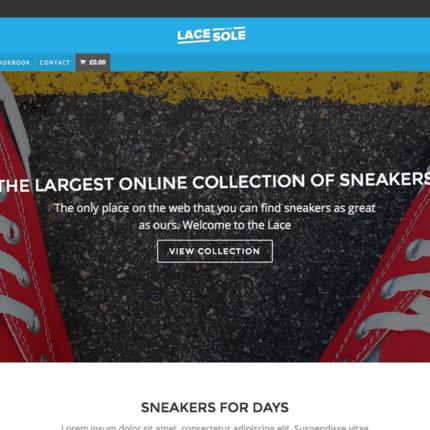This screenshot has width=430, height=430.
Task: Select the hero subtitle paragraph text
Action: click(x=215, y=216)
